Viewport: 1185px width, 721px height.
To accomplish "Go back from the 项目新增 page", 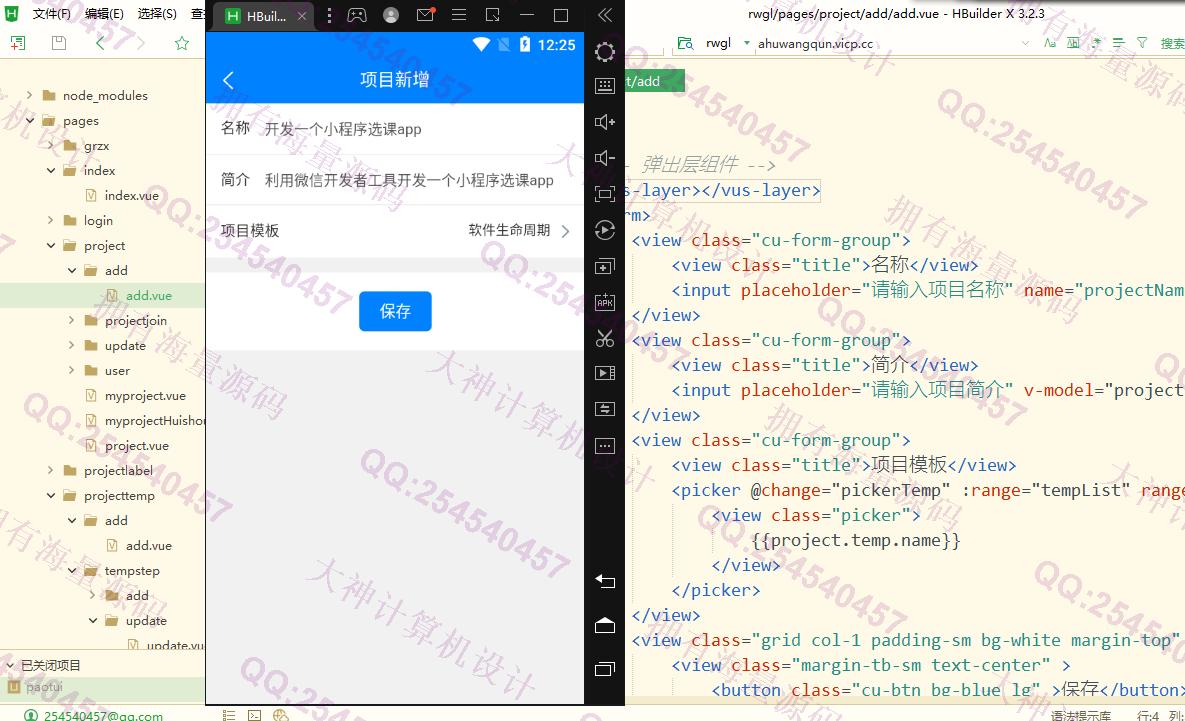I will pyautogui.click(x=228, y=80).
